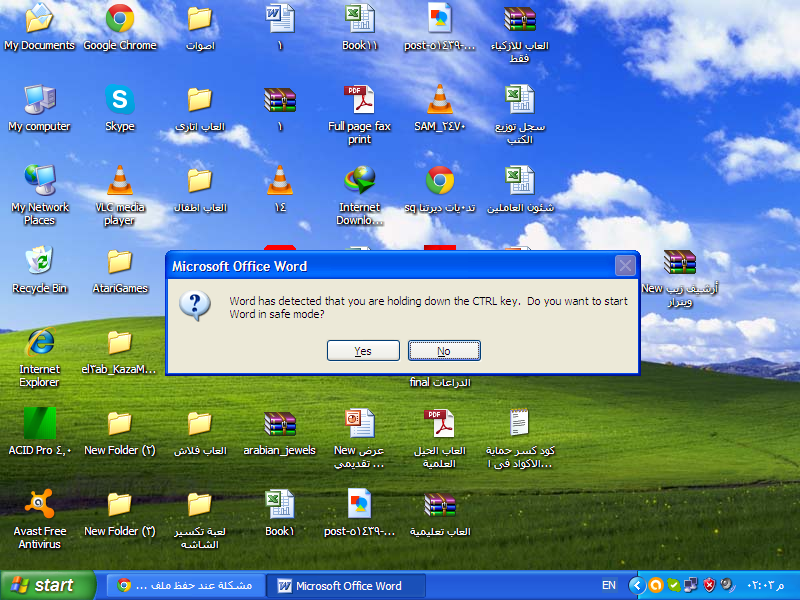The width and height of the screenshot is (800, 600).
Task: Click the Avast orange tray icon
Action: tap(656, 585)
